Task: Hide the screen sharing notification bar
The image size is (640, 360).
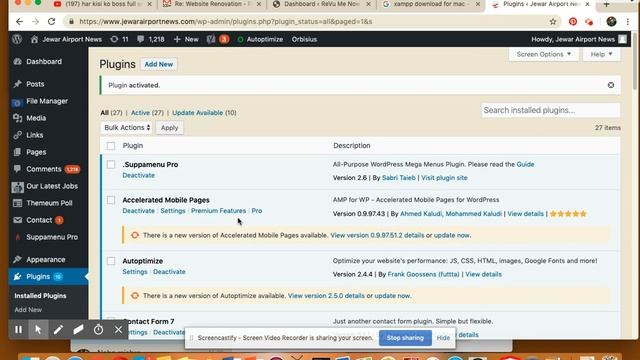Action: pyautogui.click(x=443, y=338)
